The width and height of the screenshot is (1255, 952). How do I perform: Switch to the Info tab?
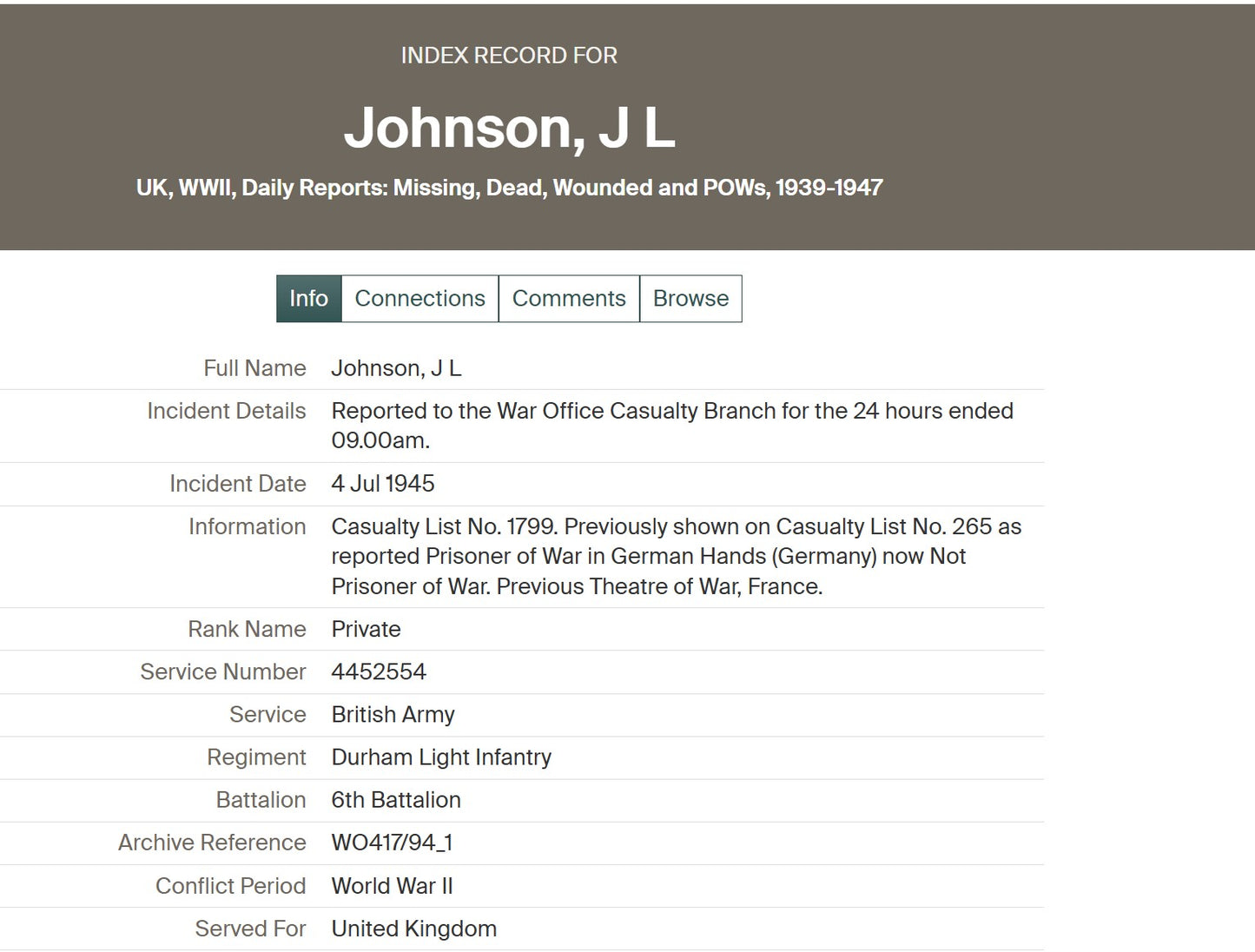coord(308,298)
